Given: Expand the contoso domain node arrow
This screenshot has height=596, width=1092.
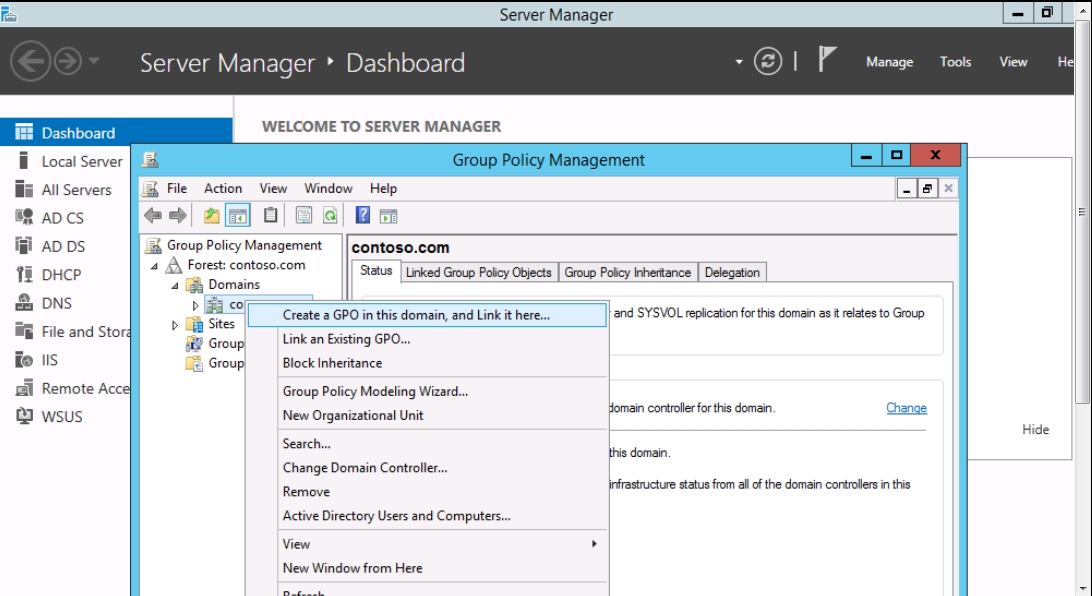Looking at the screenshot, I should tap(196, 305).
